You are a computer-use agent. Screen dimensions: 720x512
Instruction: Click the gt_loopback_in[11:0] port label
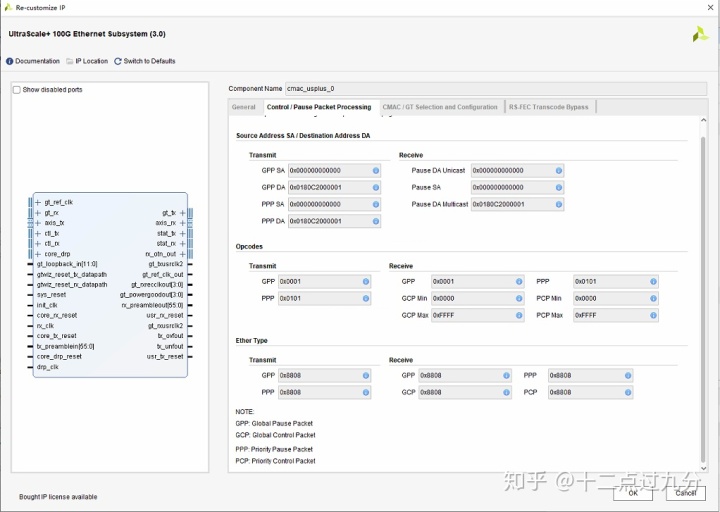[67, 264]
